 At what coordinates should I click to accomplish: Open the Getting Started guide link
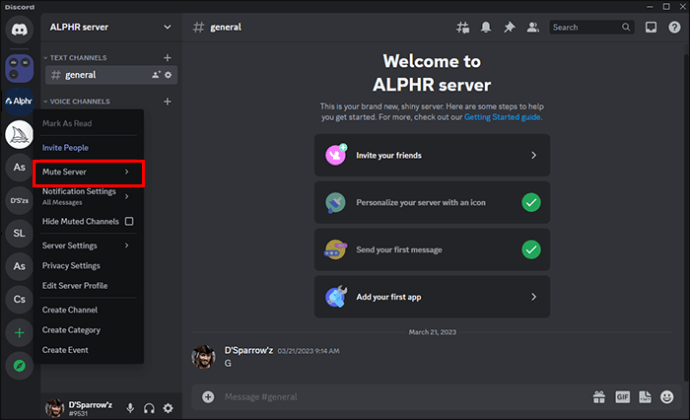pyautogui.click(x=502, y=117)
